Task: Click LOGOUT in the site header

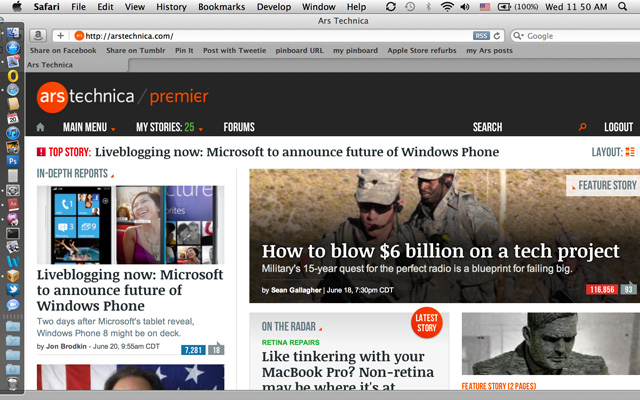Action: tap(618, 127)
